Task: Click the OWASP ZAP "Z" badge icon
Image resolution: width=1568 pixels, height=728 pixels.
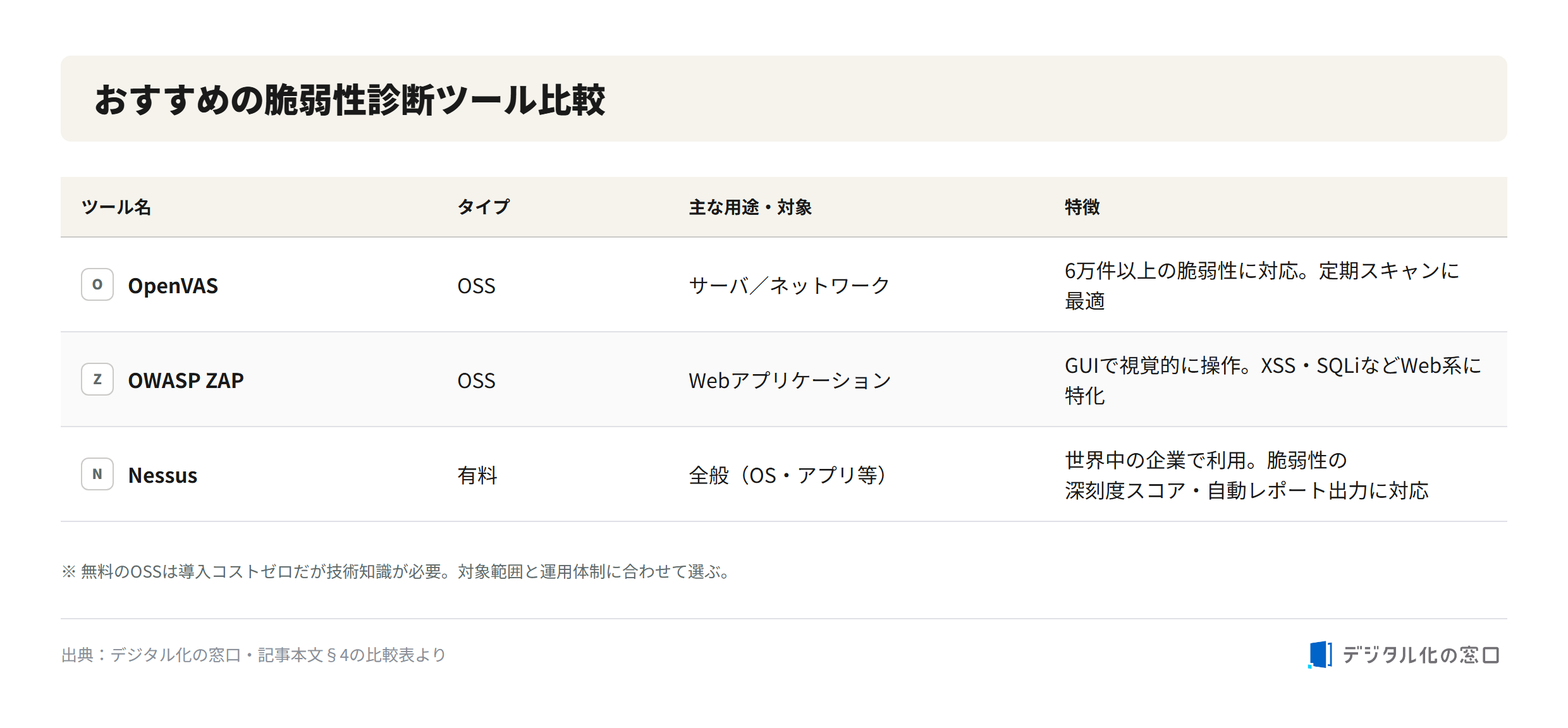Action: click(97, 379)
